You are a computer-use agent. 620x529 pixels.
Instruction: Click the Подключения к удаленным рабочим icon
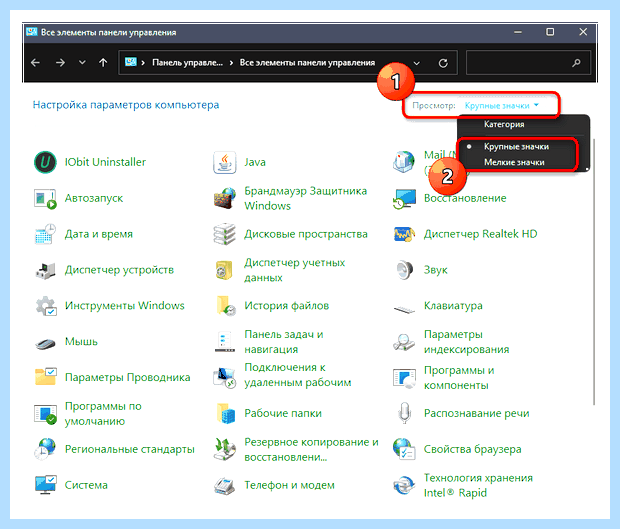[225, 378]
